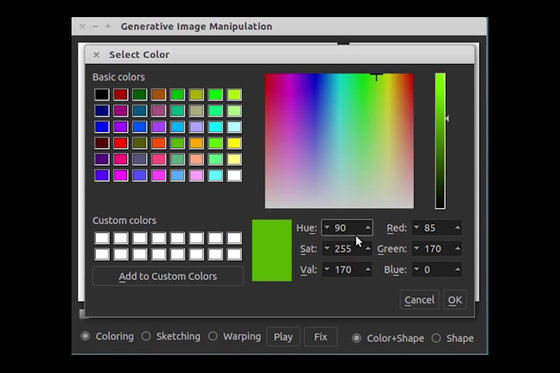Decrease Green value with down arrow
Viewport: 560px width, 373px height.
pyautogui.click(x=416, y=248)
